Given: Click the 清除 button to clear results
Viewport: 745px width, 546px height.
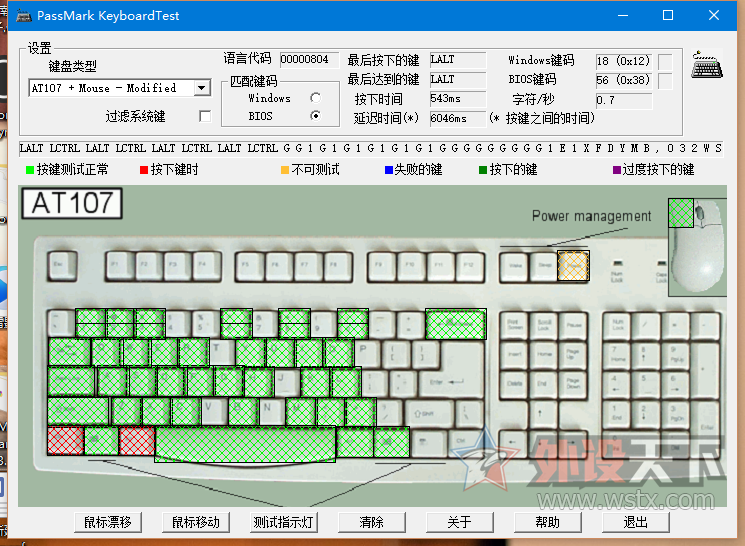Looking at the screenshot, I should click(x=372, y=522).
